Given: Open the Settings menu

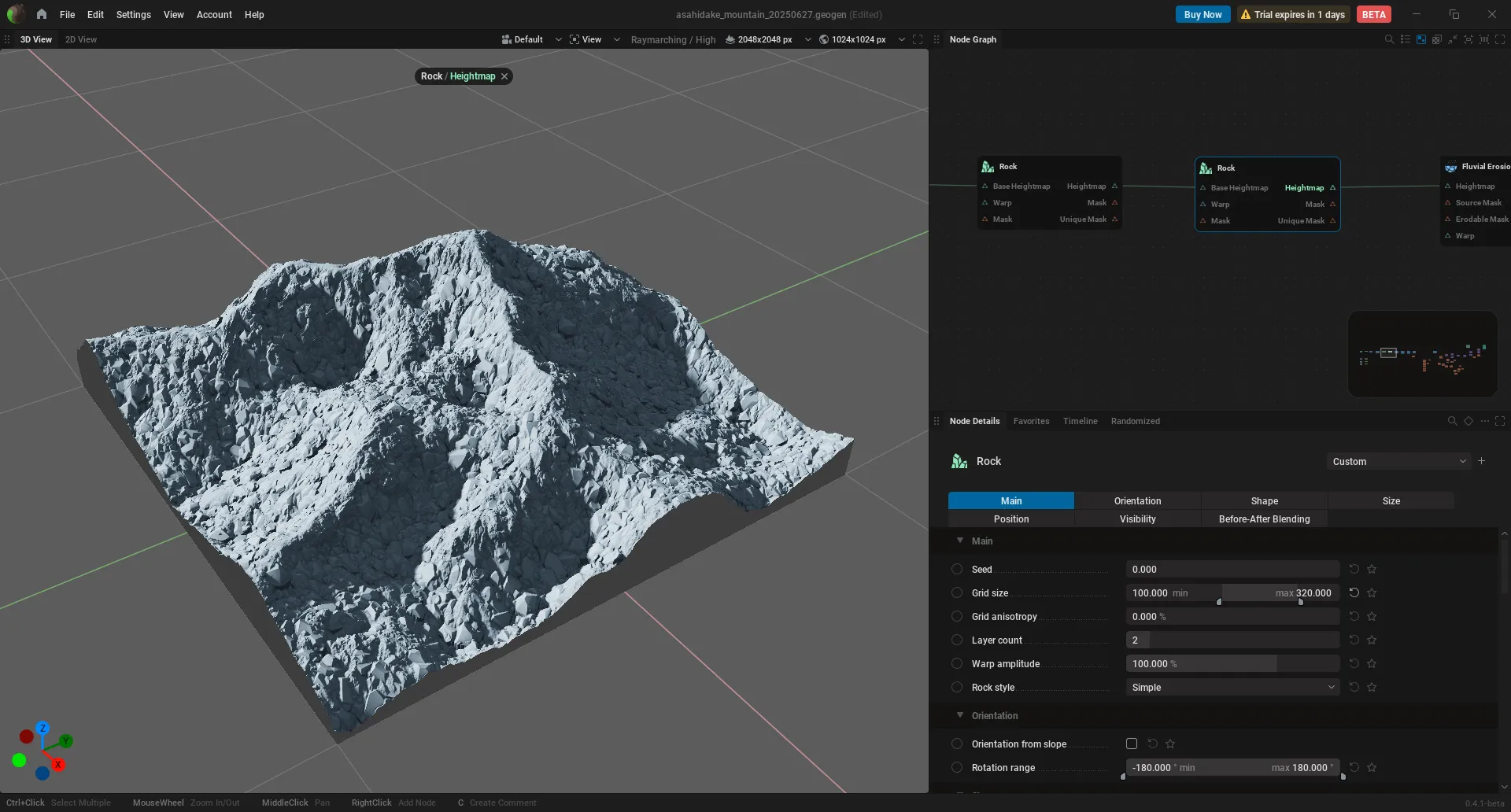Looking at the screenshot, I should click(133, 14).
